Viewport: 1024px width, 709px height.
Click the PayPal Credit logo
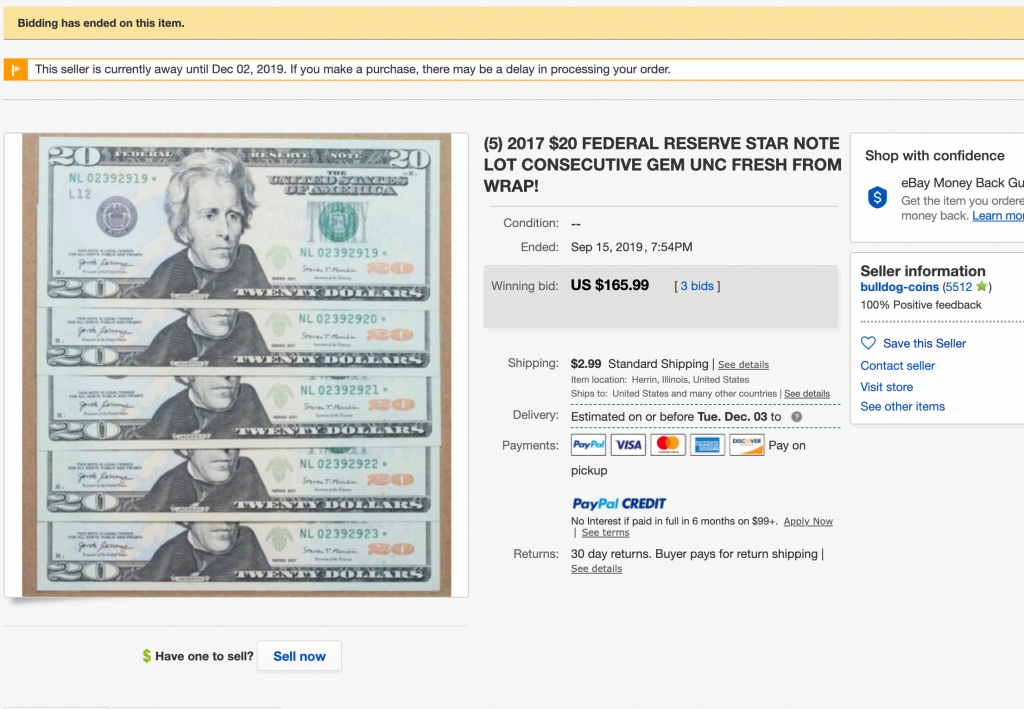pos(618,503)
